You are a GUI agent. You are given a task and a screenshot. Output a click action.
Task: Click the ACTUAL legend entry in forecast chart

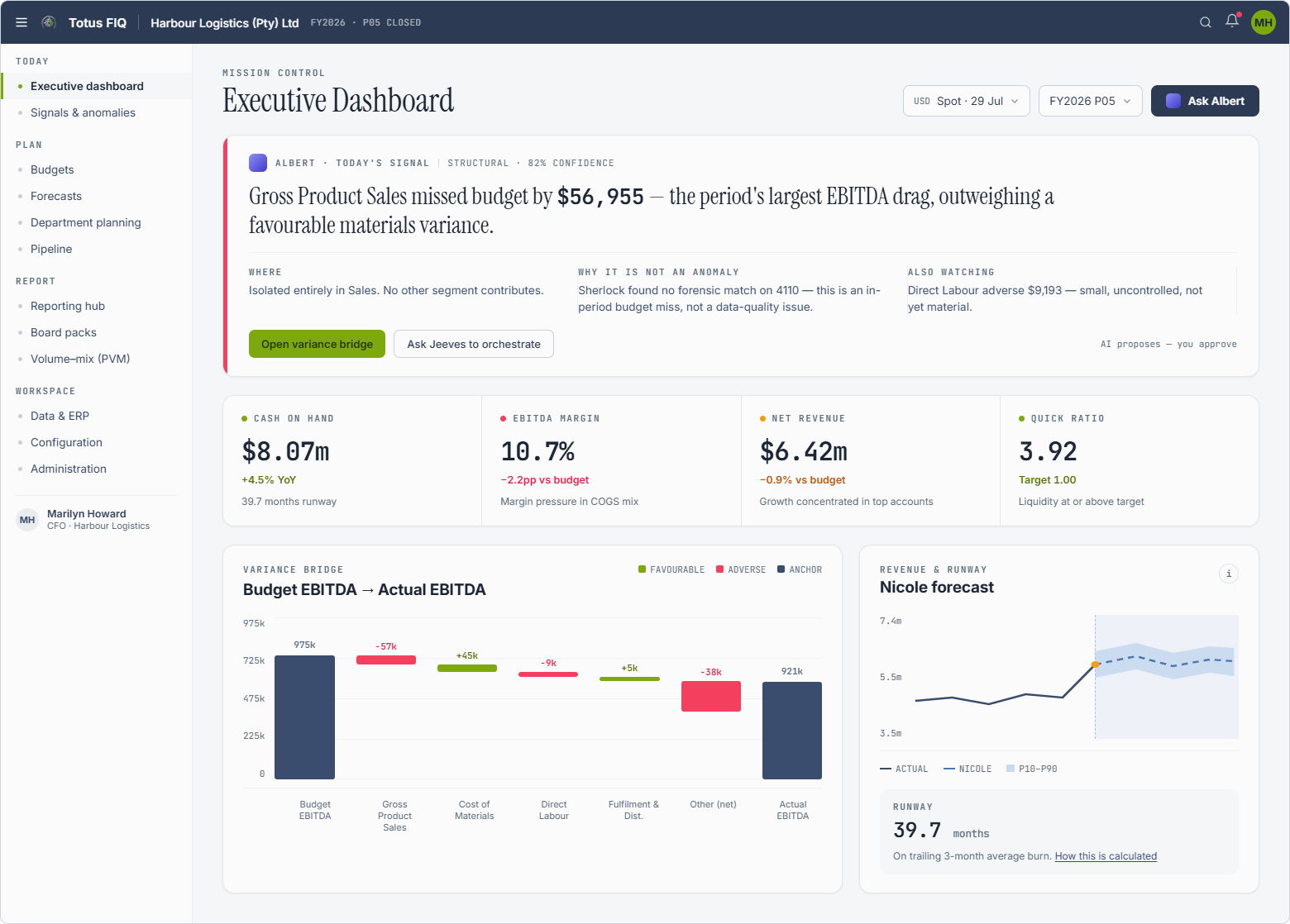905,769
